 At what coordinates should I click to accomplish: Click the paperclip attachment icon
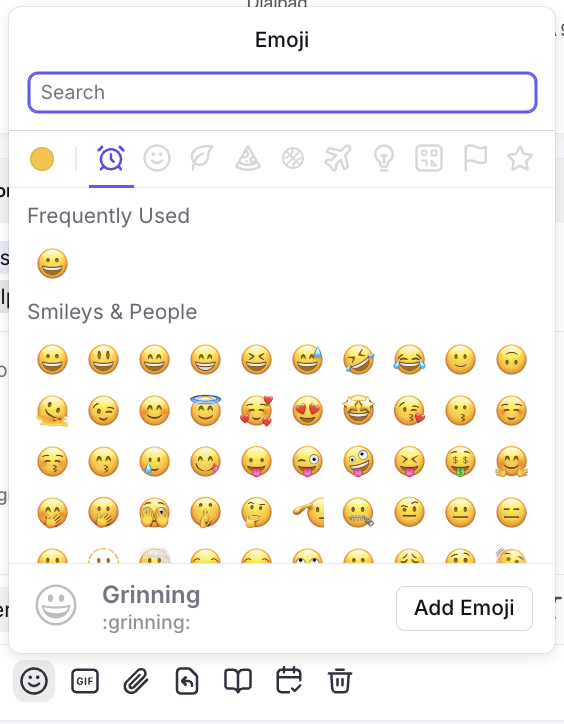(x=136, y=681)
